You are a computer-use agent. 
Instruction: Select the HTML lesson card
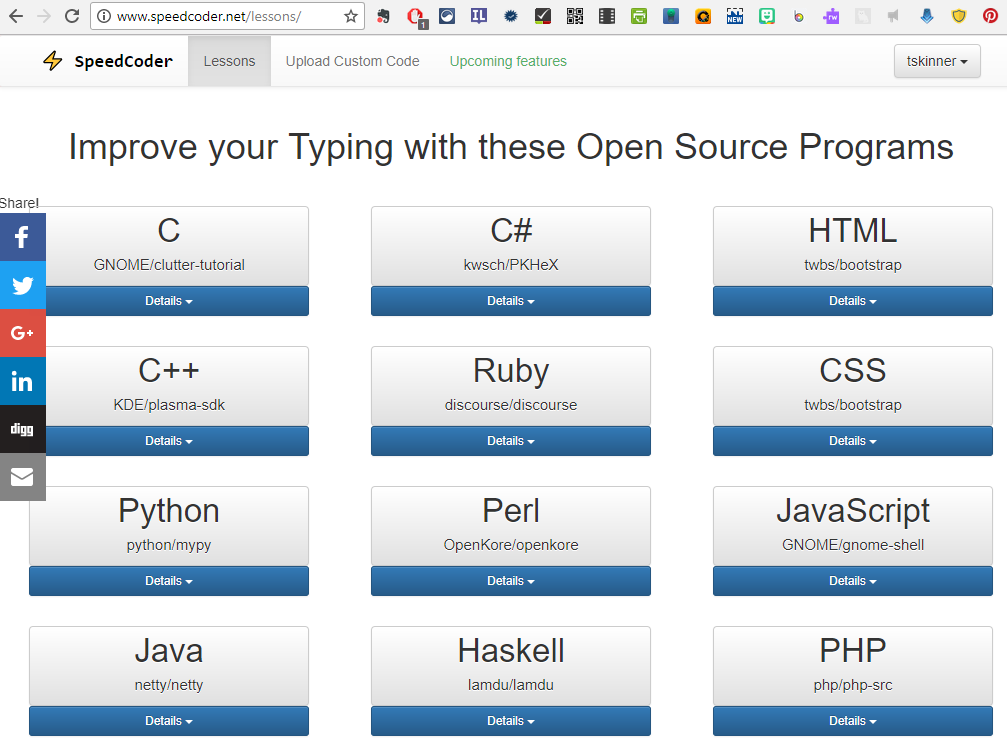pos(853,247)
